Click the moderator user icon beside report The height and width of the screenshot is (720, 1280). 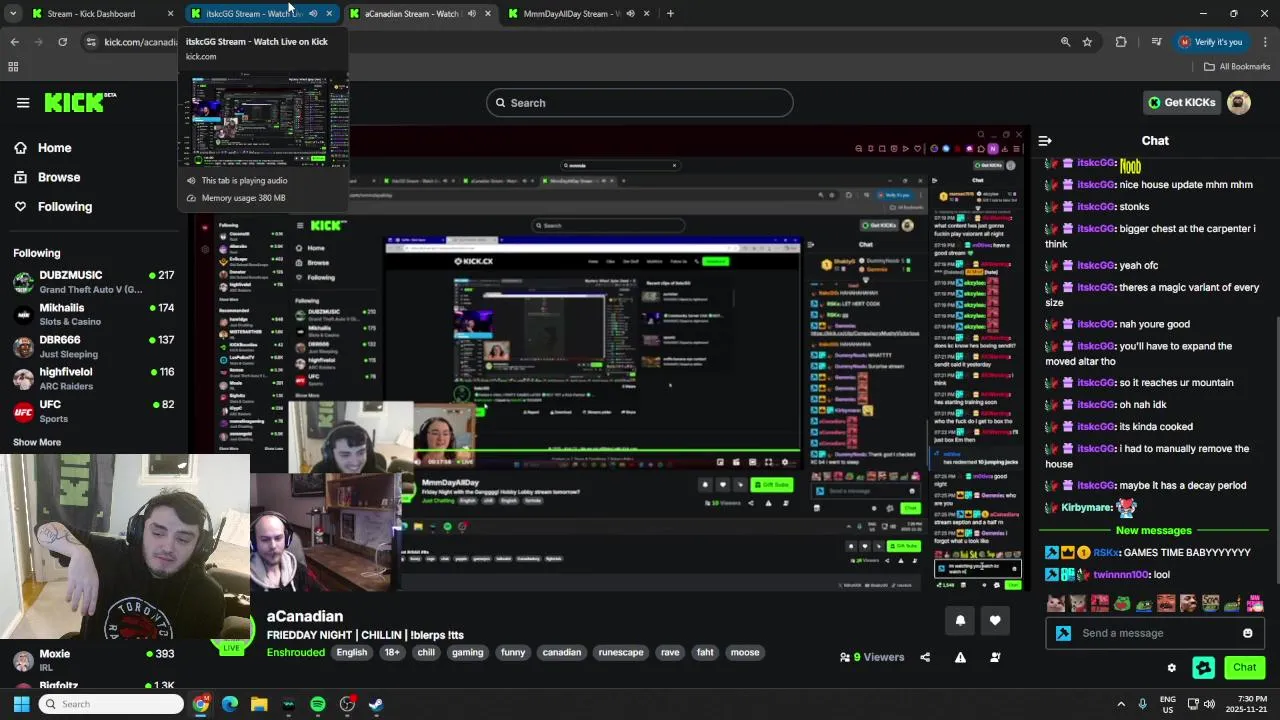(x=995, y=657)
